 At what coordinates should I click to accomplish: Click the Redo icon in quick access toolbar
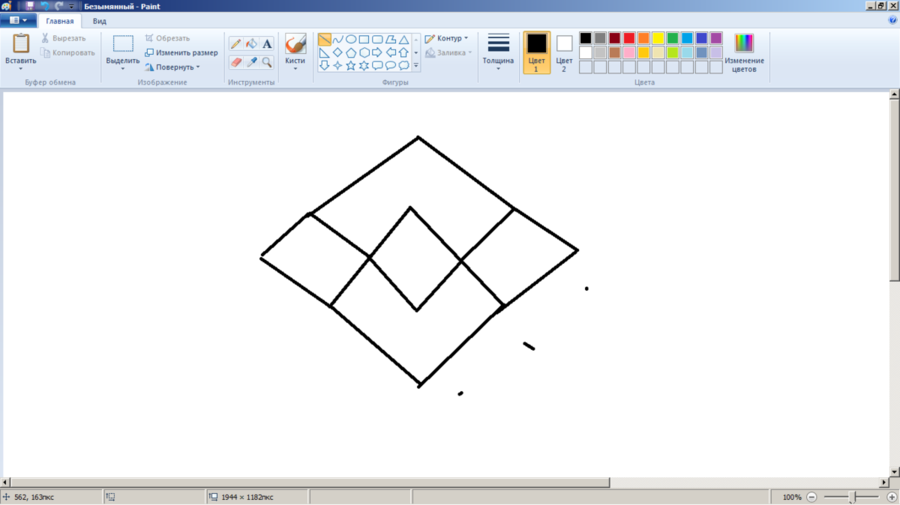coord(59,6)
